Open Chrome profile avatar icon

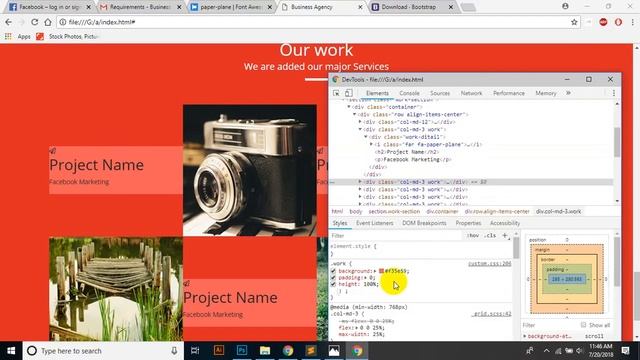565,6
